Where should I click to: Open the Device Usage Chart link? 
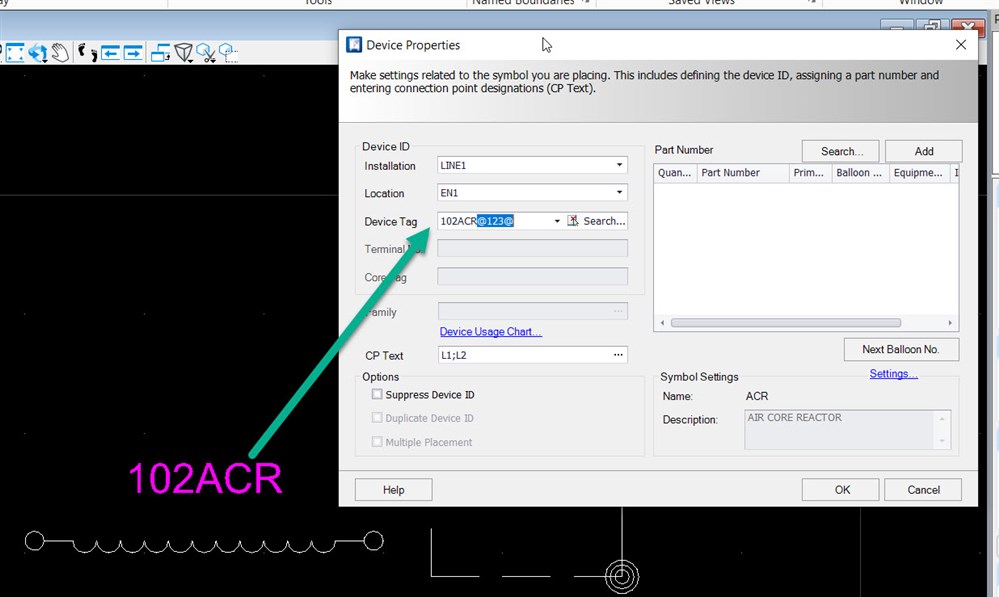click(x=491, y=332)
